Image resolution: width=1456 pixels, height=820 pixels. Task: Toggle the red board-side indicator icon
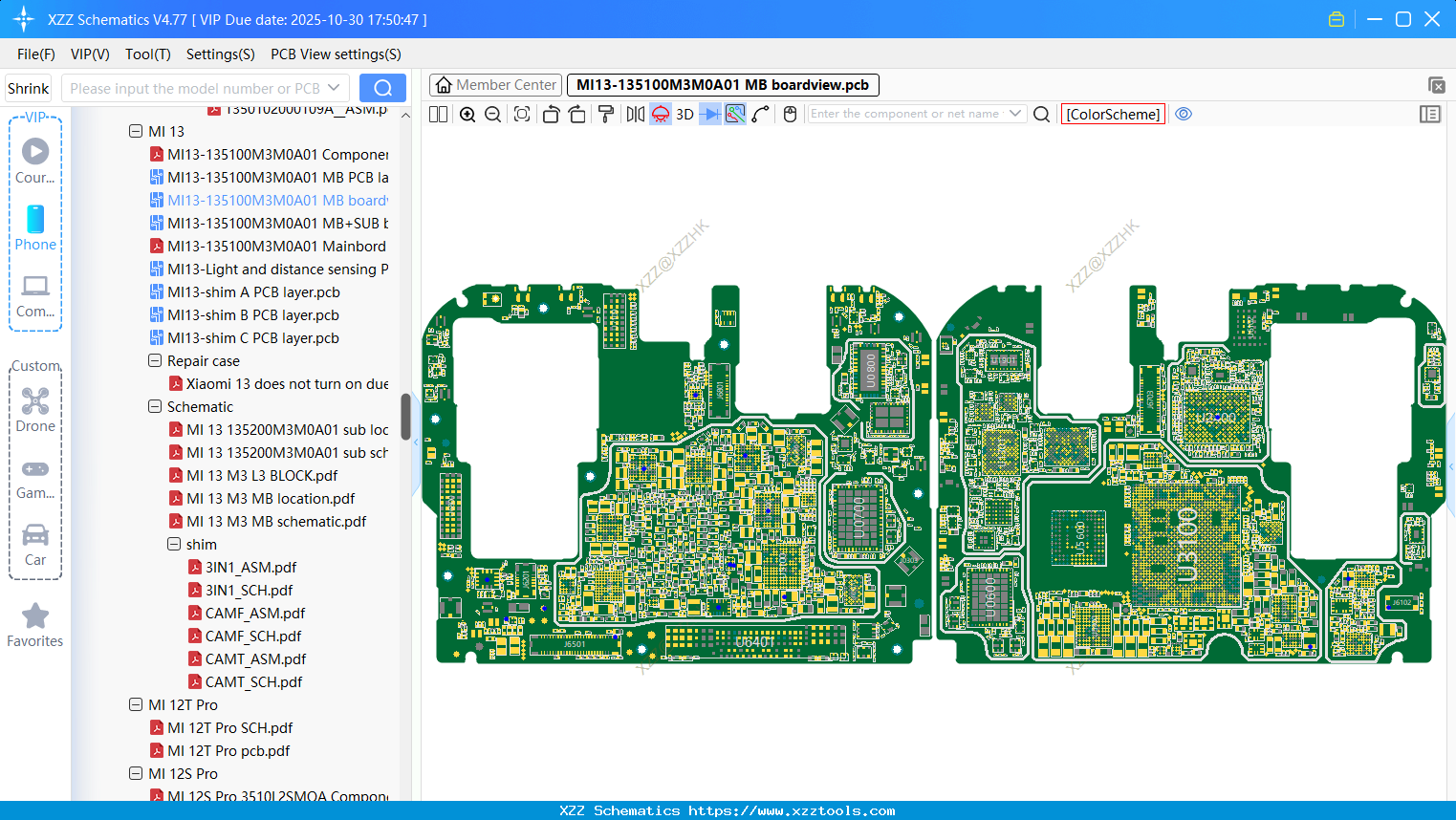660,114
